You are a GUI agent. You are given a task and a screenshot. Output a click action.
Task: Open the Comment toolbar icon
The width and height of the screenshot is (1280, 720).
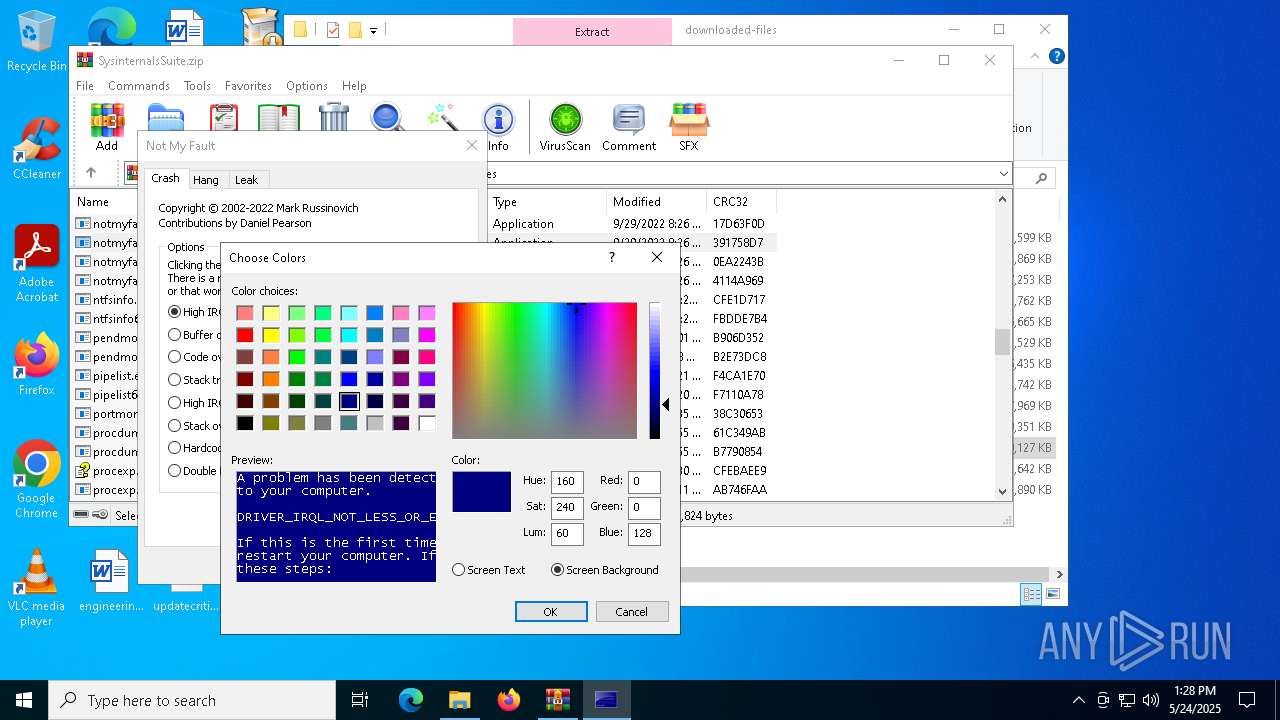[629, 127]
